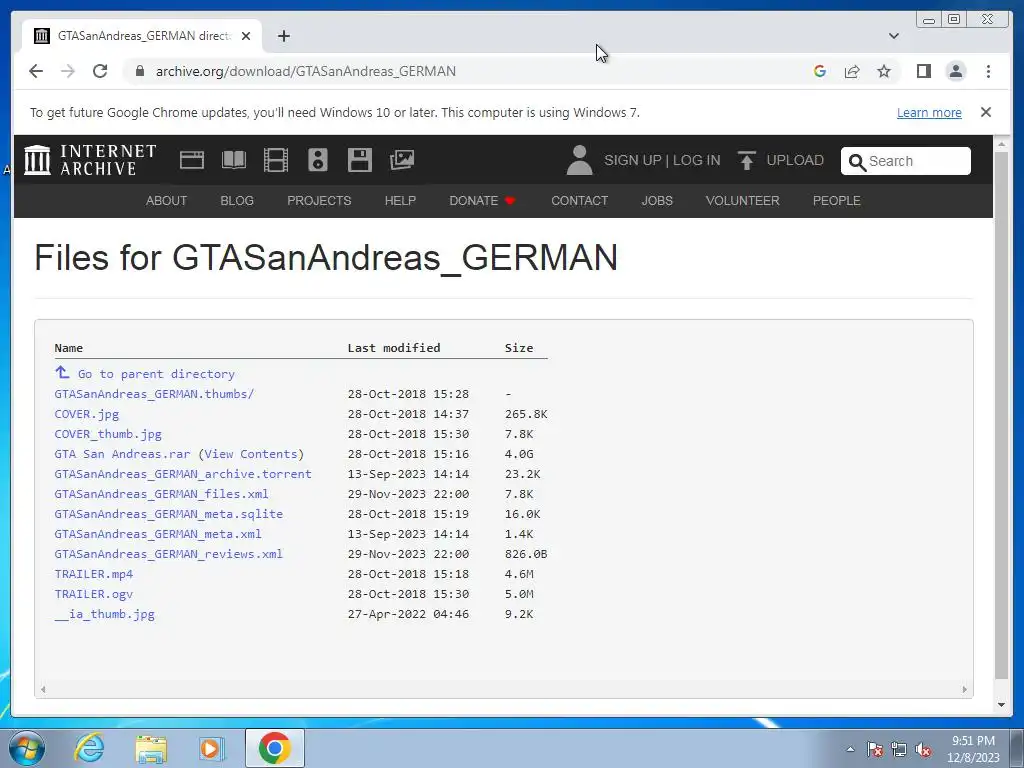This screenshot has height=768, width=1024.
Task: Open Windows Explorer from the taskbar
Action: pos(151,748)
